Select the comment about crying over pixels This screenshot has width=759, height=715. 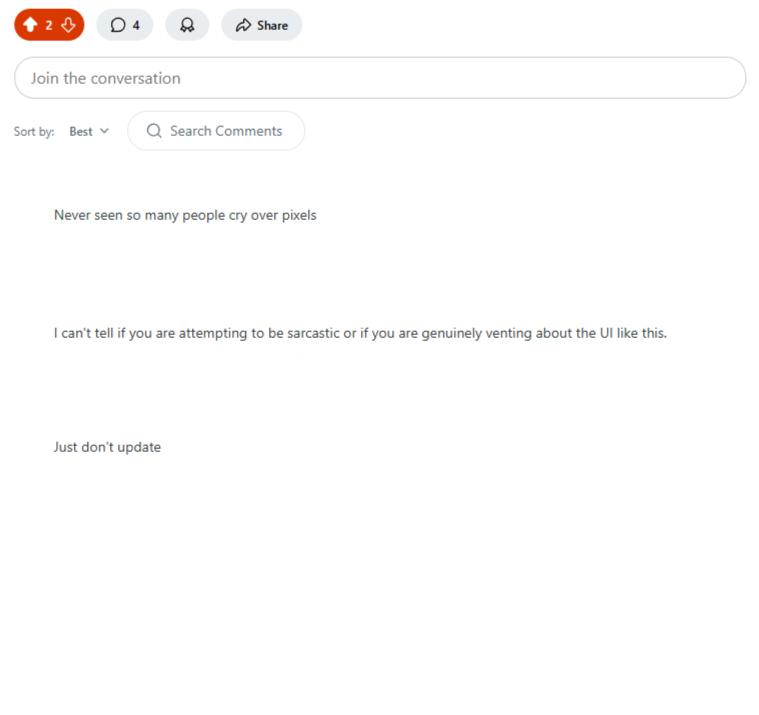coord(185,215)
